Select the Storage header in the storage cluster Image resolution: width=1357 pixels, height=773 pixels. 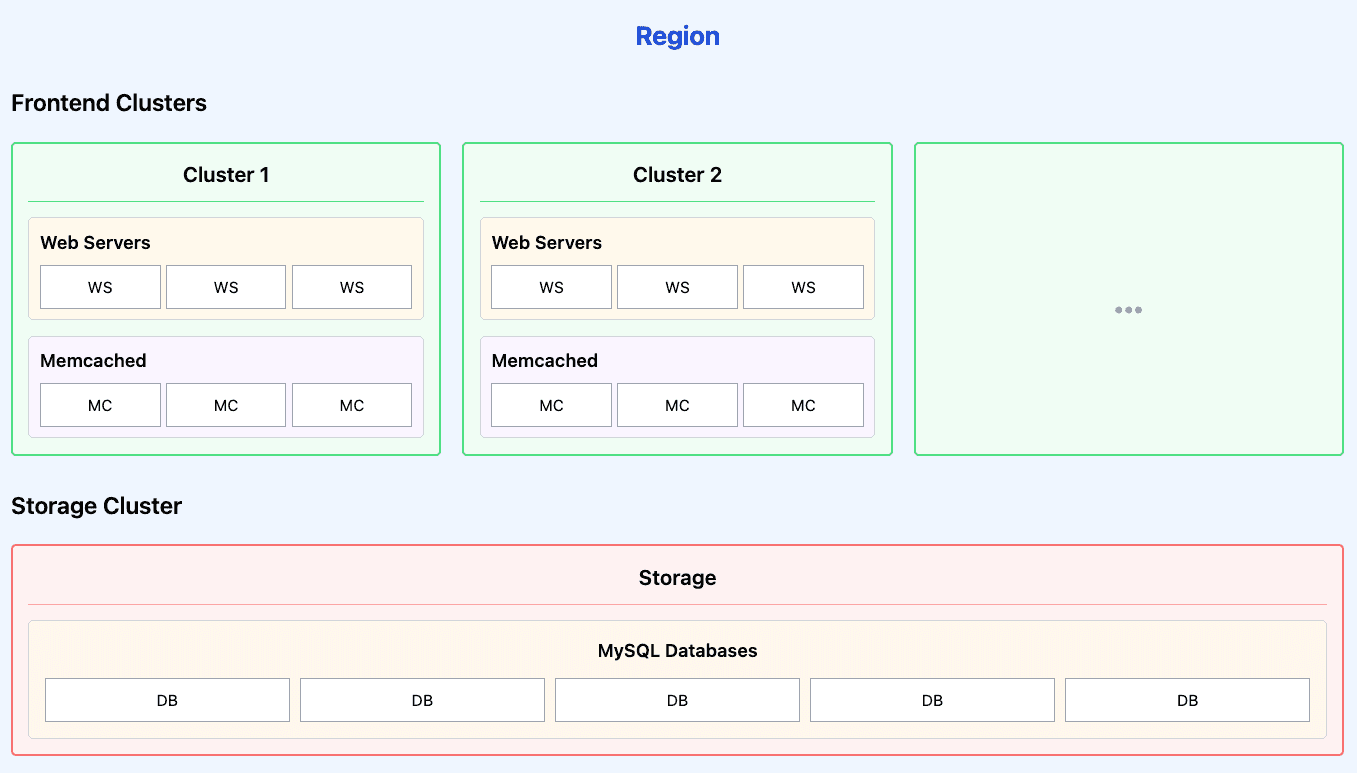coord(677,578)
